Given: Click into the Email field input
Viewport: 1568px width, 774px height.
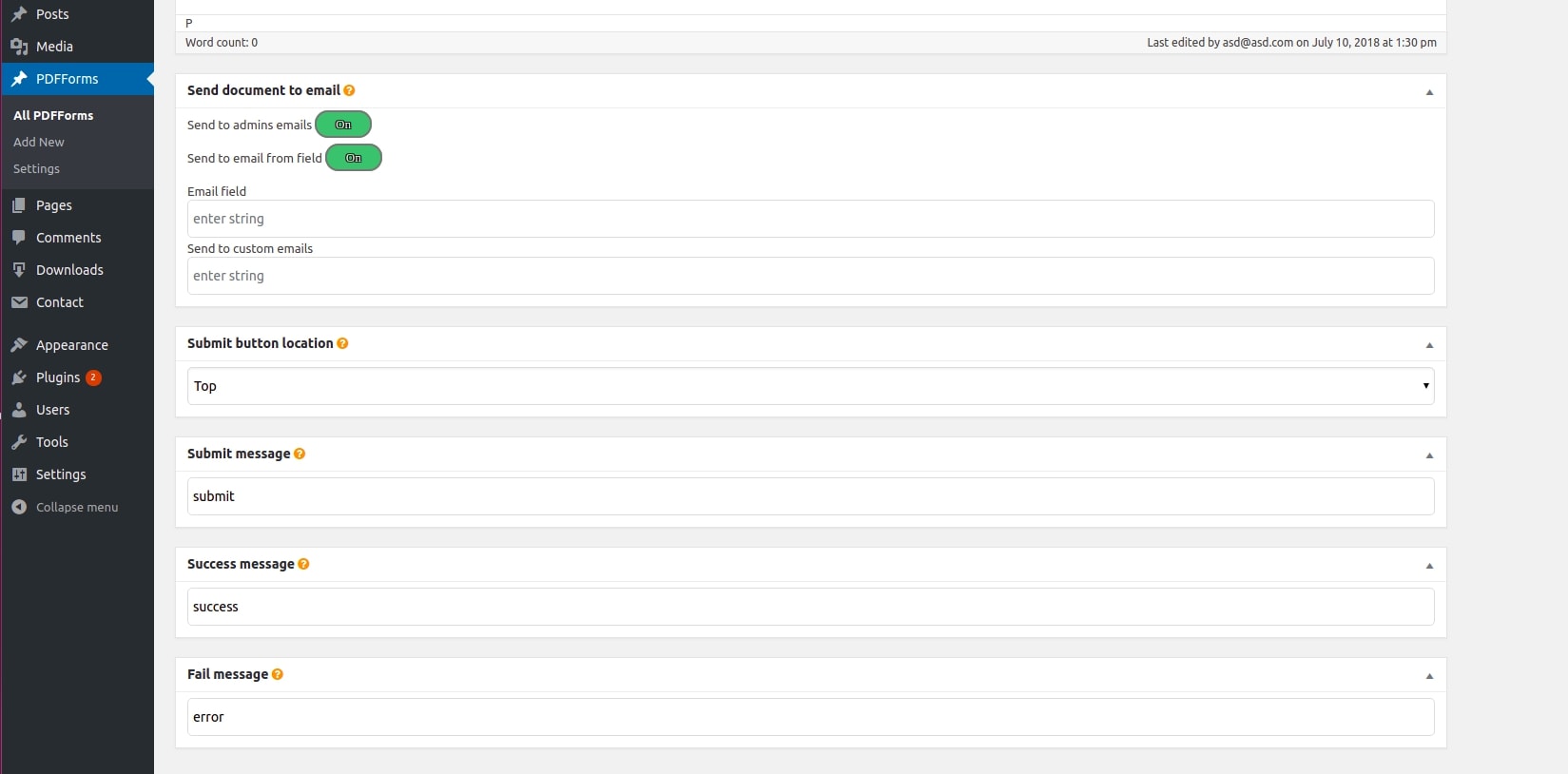Looking at the screenshot, I should 810,219.
